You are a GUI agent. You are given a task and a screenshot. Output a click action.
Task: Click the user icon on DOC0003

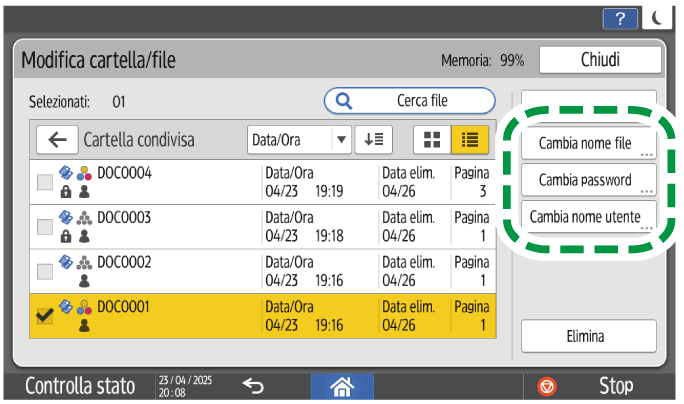[84, 236]
